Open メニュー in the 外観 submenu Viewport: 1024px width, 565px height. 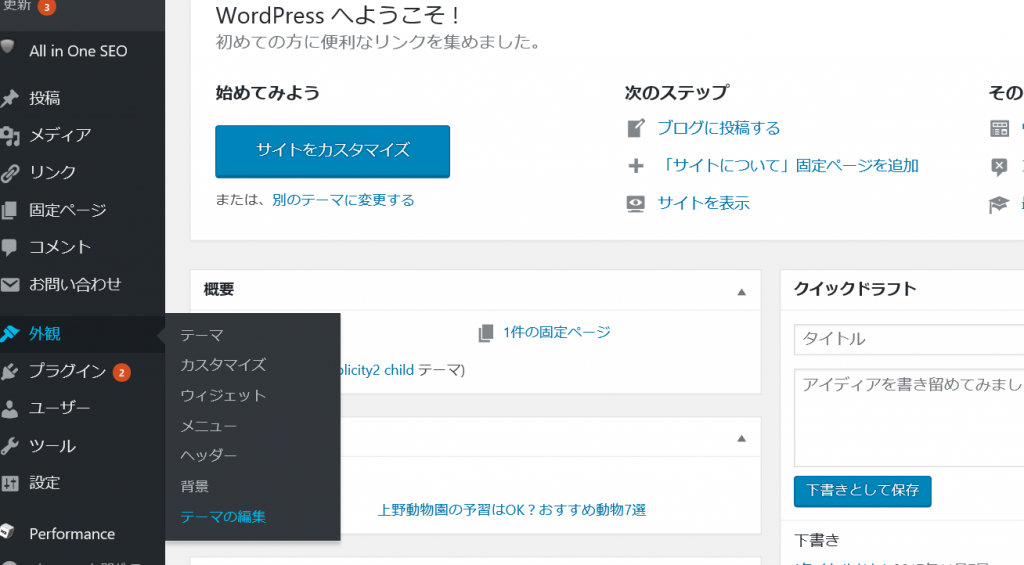pyautogui.click(x=208, y=426)
